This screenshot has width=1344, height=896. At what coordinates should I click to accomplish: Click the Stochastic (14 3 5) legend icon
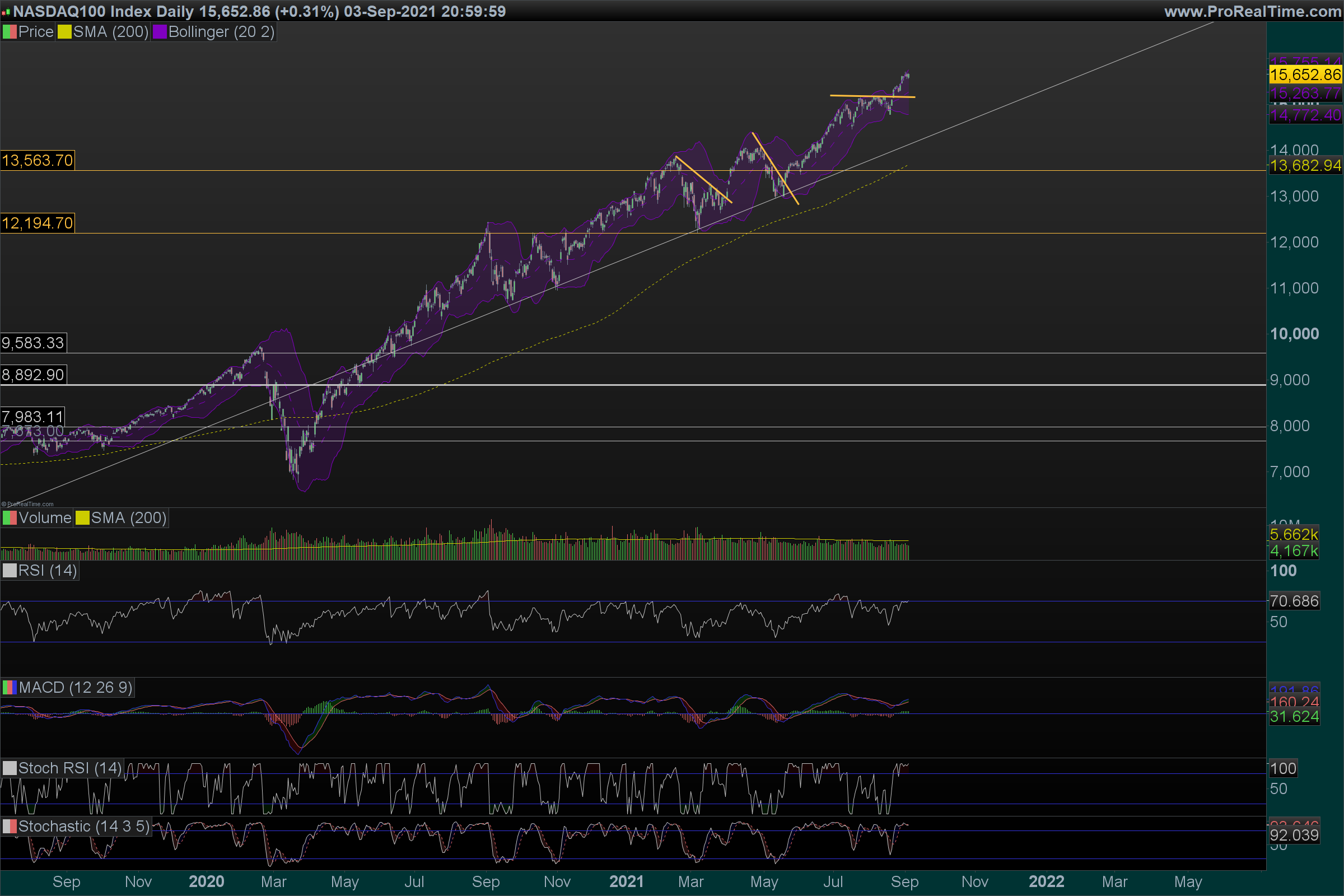pos(9,827)
